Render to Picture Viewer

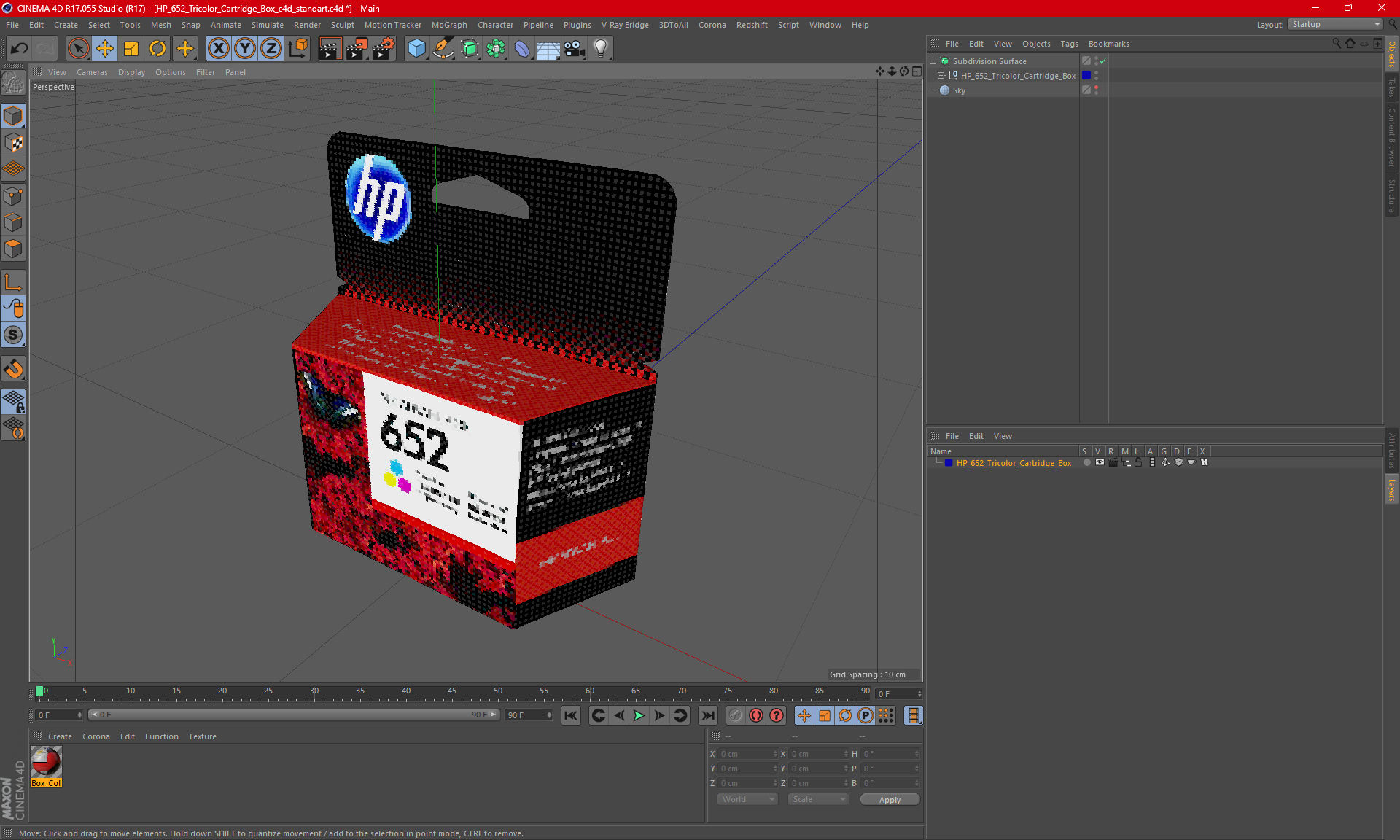(357, 49)
